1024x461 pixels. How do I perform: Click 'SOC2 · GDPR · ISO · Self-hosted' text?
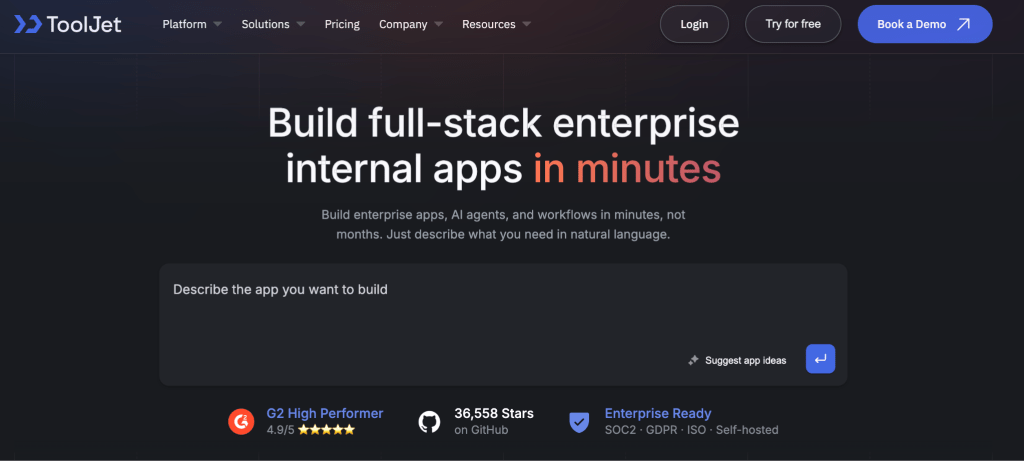click(692, 430)
